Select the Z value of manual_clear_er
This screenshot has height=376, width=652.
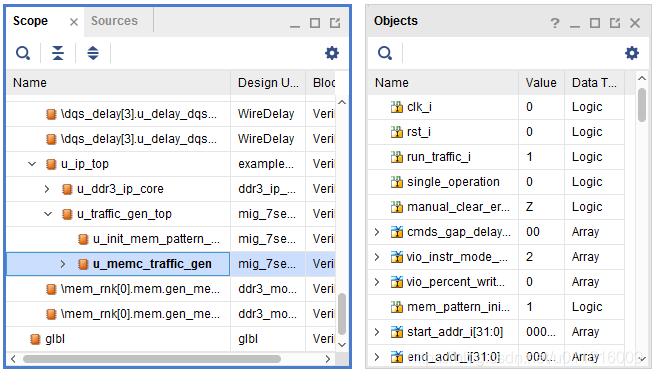click(x=529, y=207)
